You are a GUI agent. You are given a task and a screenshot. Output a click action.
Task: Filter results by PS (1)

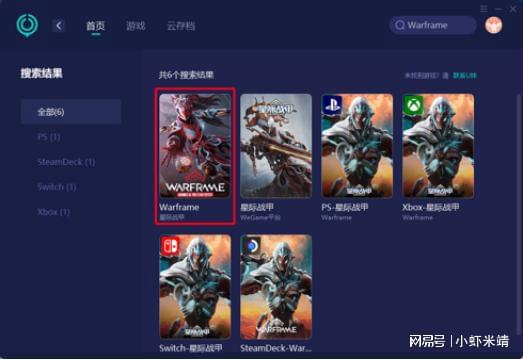click(49, 137)
